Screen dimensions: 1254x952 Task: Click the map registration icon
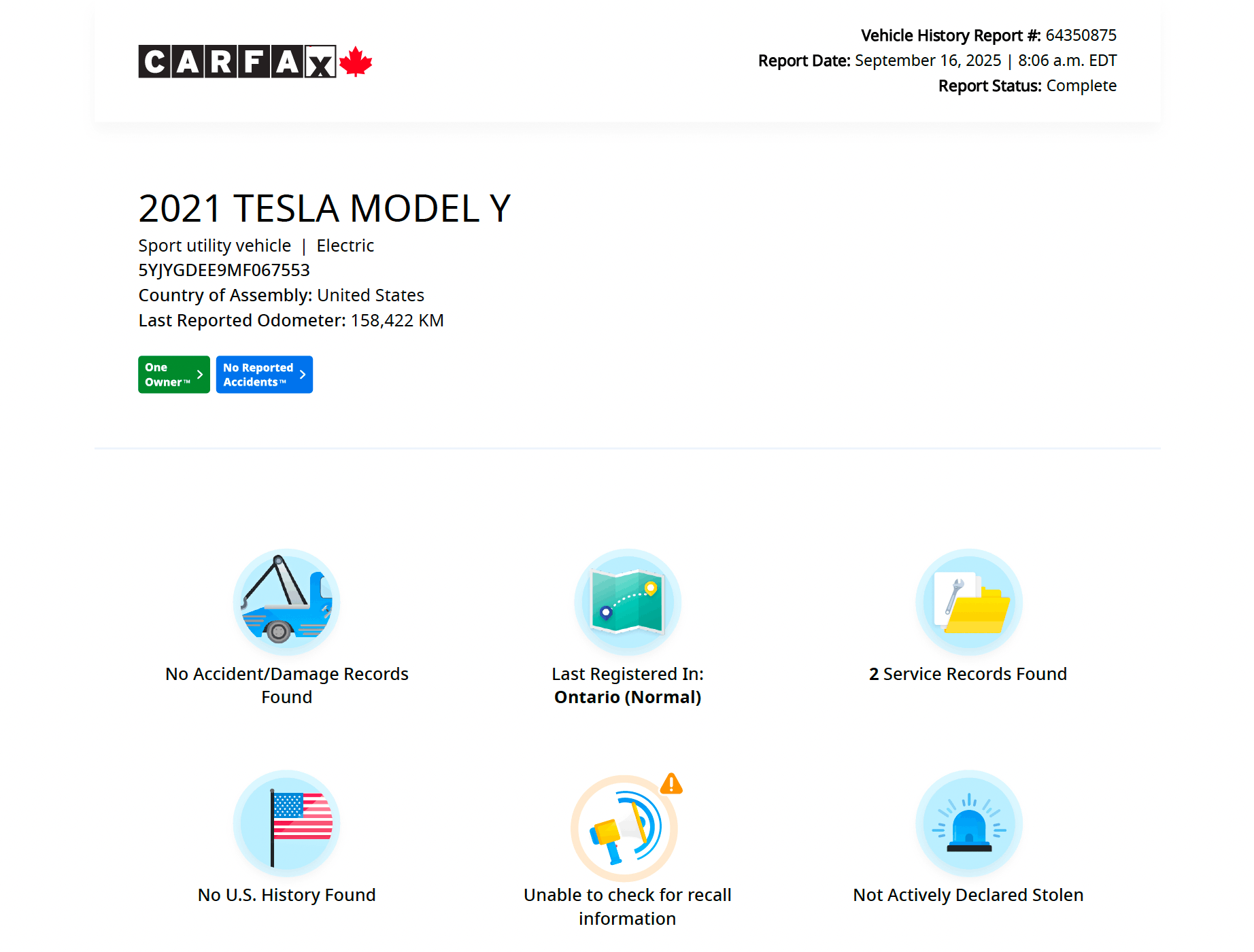point(627,602)
